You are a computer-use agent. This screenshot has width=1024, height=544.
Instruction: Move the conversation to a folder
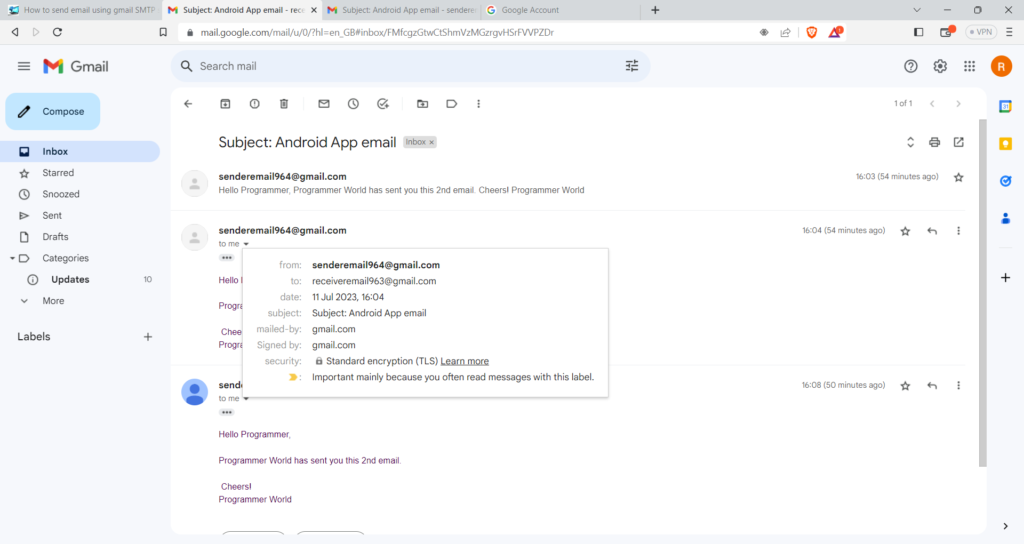pos(423,104)
